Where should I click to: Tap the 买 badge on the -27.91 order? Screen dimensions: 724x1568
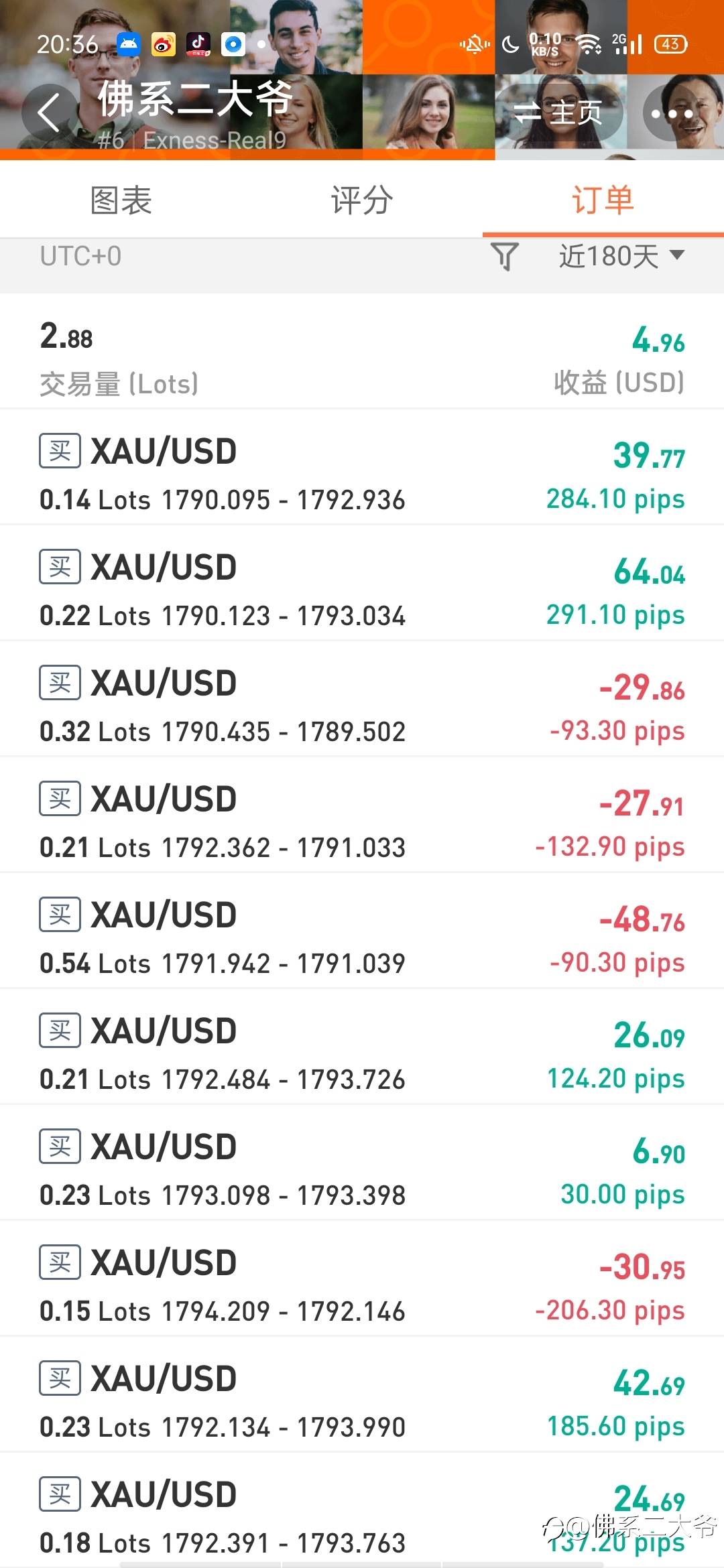click(60, 798)
